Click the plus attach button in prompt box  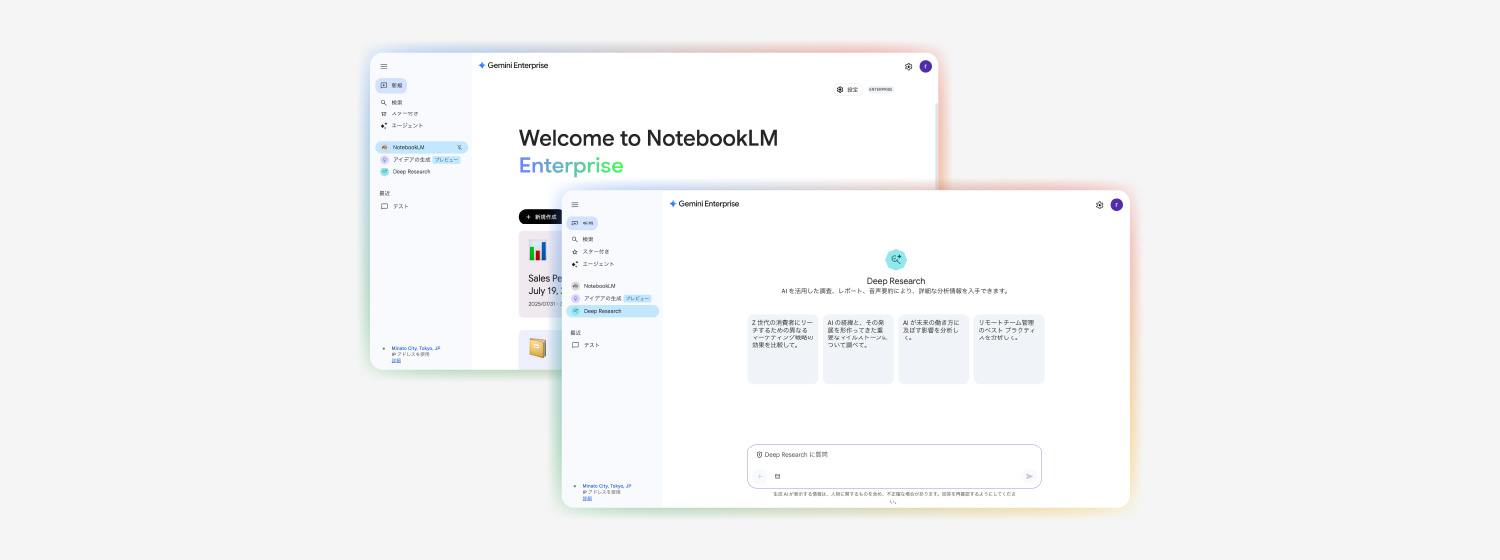coord(760,476)
